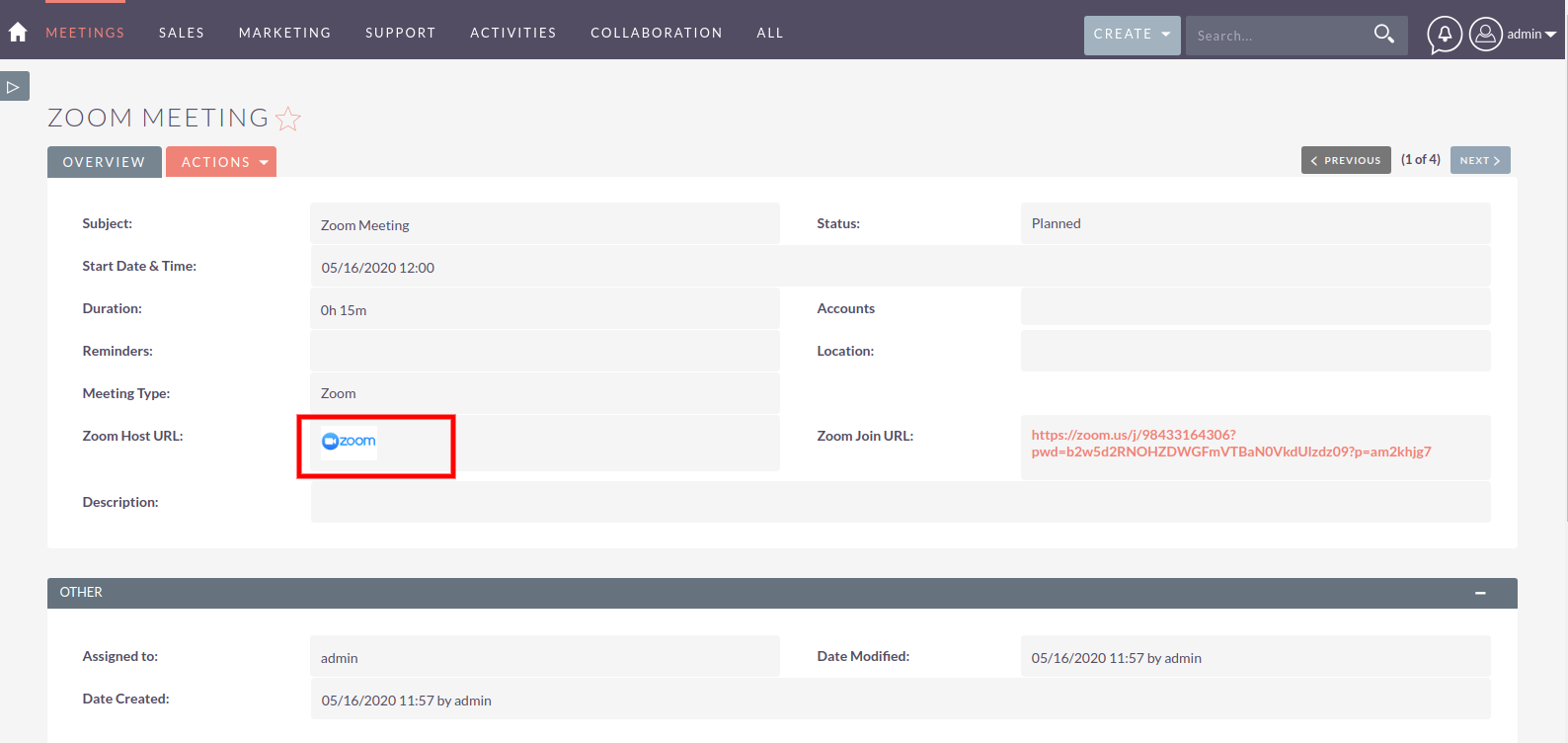This screenshot has height=743, width=1568.
Task: Expand the ACTIONS dropdown
Action: pos(221,162)
